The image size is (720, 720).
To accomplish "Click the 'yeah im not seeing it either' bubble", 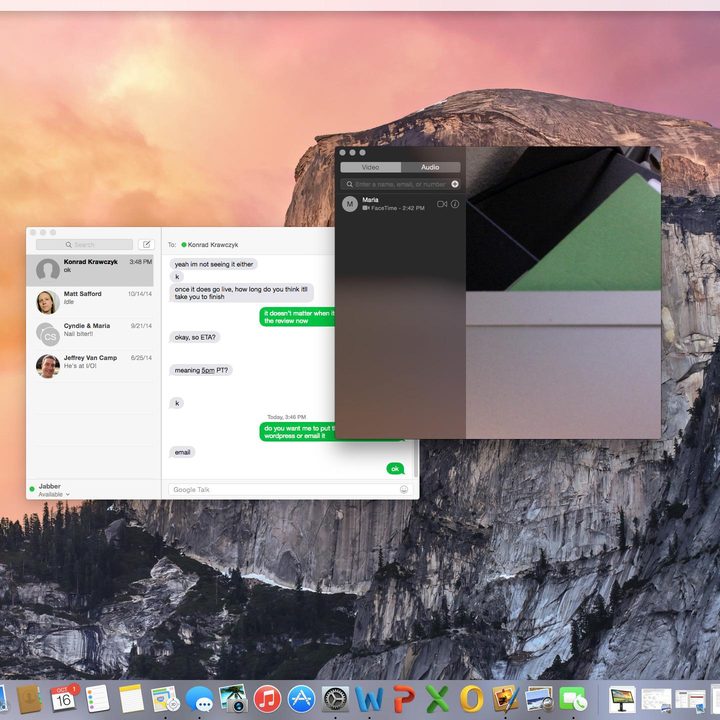I will [x=214, y=264].
